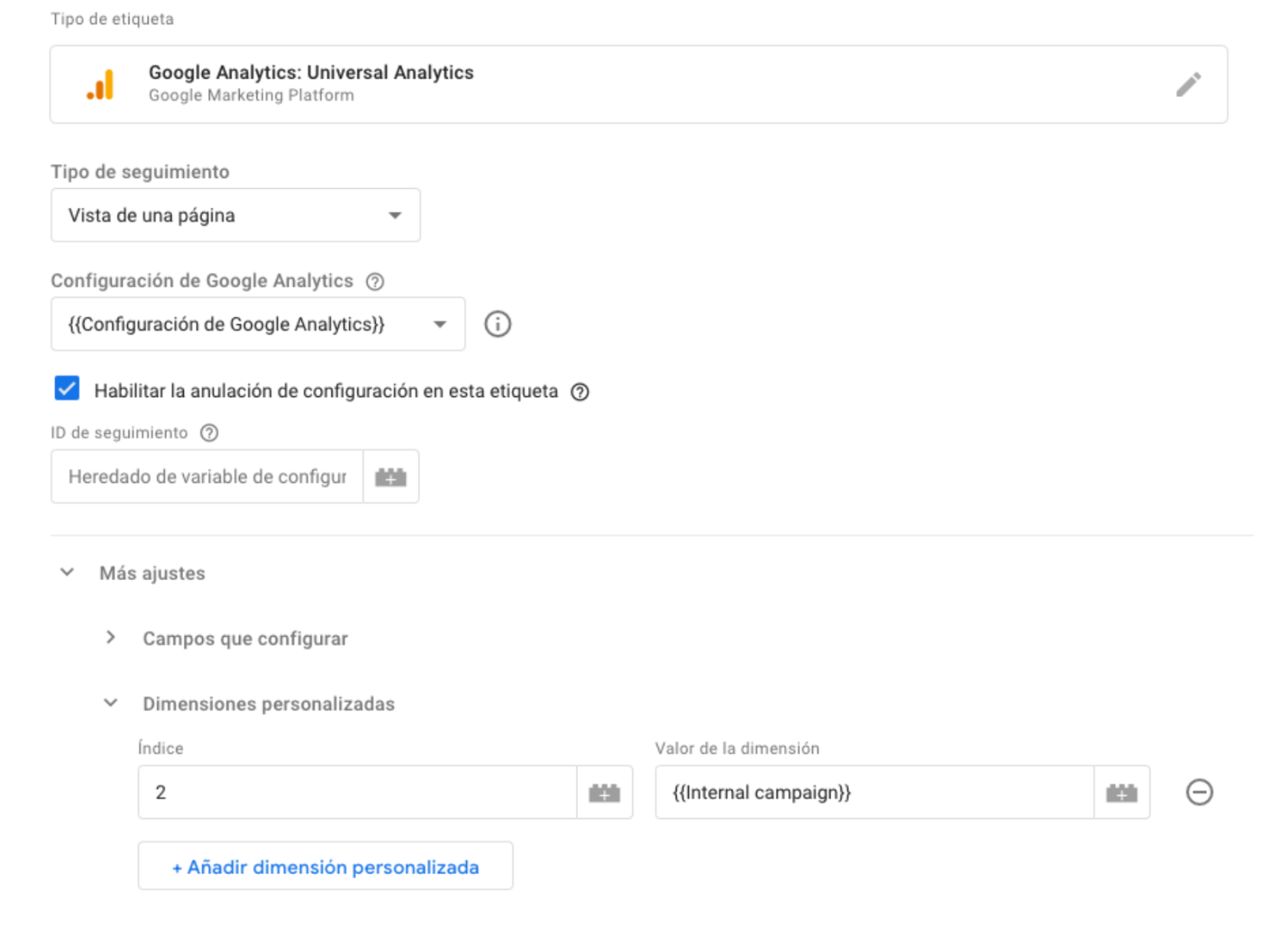Viewport: 1288px width, 941px height.
Task: Collapse the Más ajustes section
Action: coord(68,572)
